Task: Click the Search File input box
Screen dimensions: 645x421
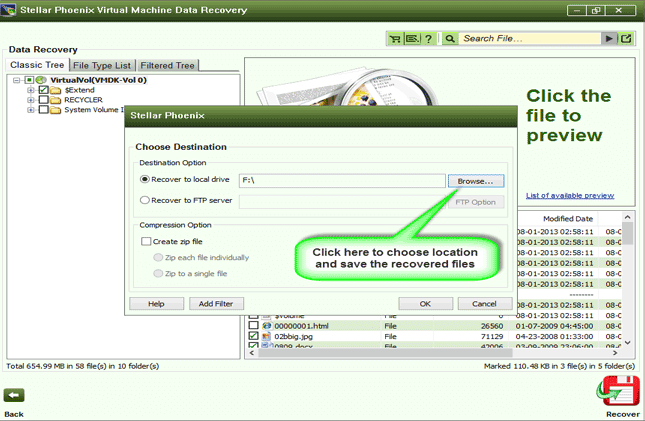Action: [530, 39]
